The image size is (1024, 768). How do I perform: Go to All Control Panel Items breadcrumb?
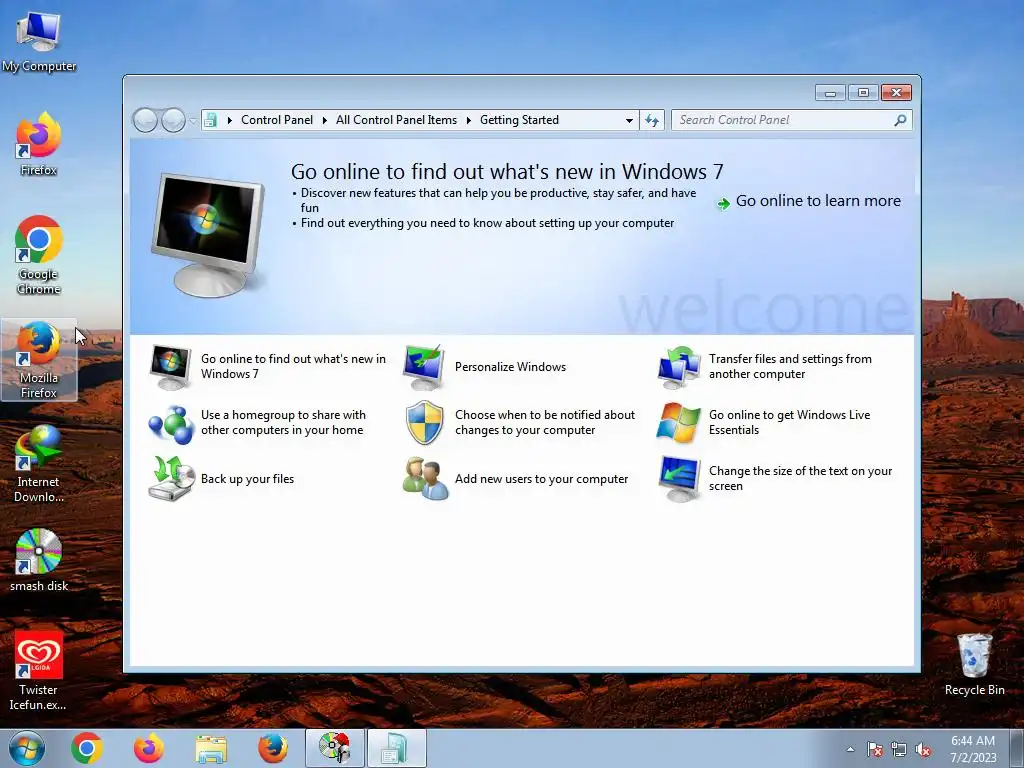tap(396, 120)
